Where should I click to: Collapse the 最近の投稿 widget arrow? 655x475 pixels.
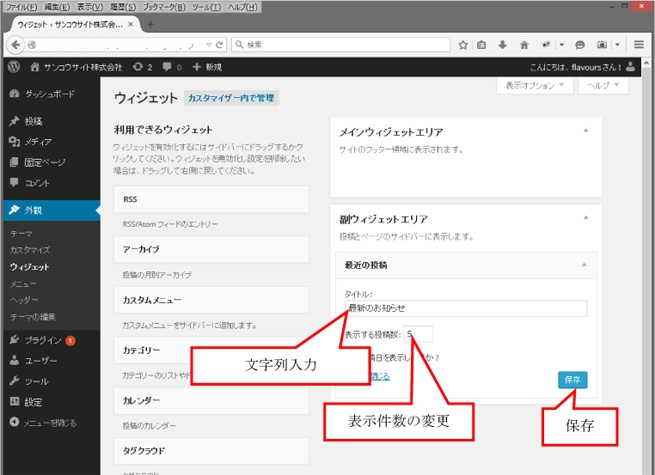coord(584,265)
